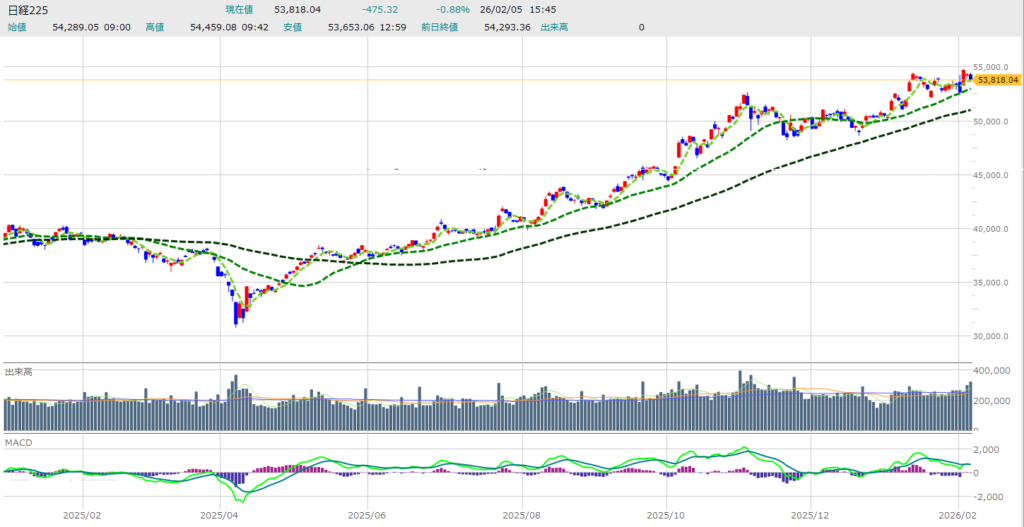Click the -2,000 MACD axis label
Image resolution: width=1024 pixels, height=527 pixels.
pyautogui.click(x=991, y=496)
